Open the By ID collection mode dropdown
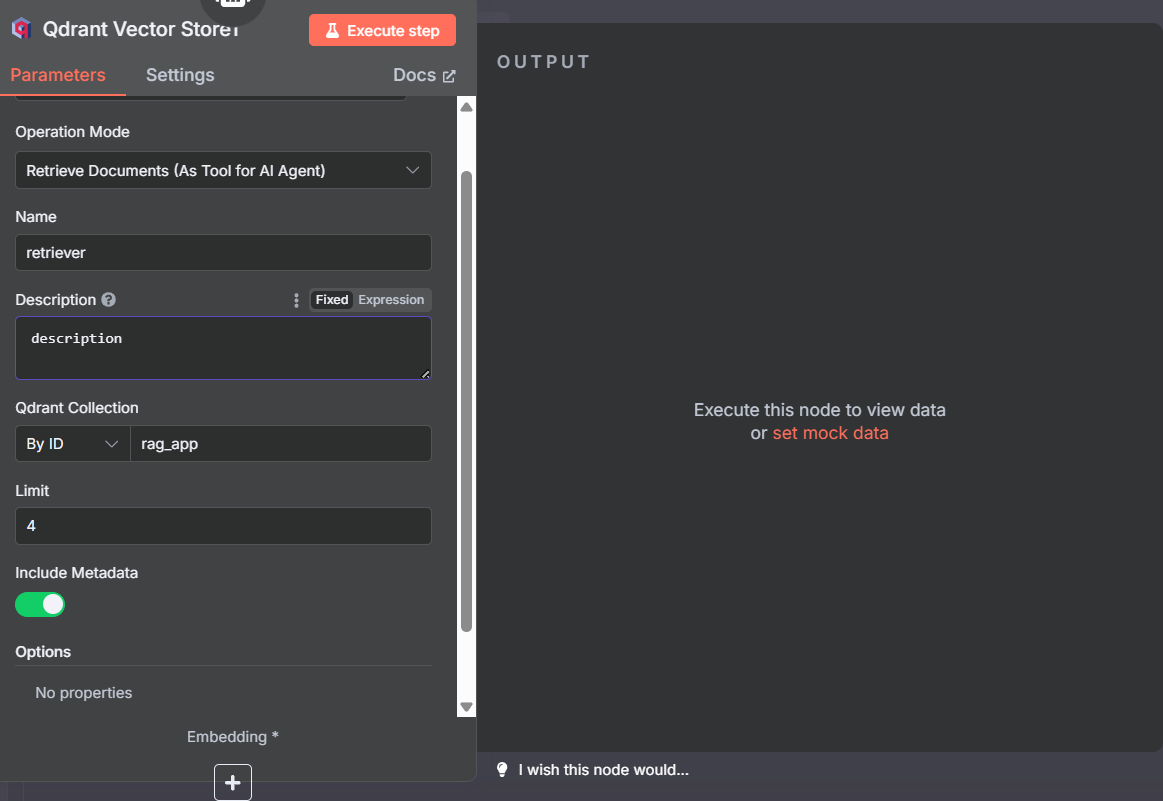Image resolution: width=1163 pixels, height=801 pixels. [x=73, y=444]
